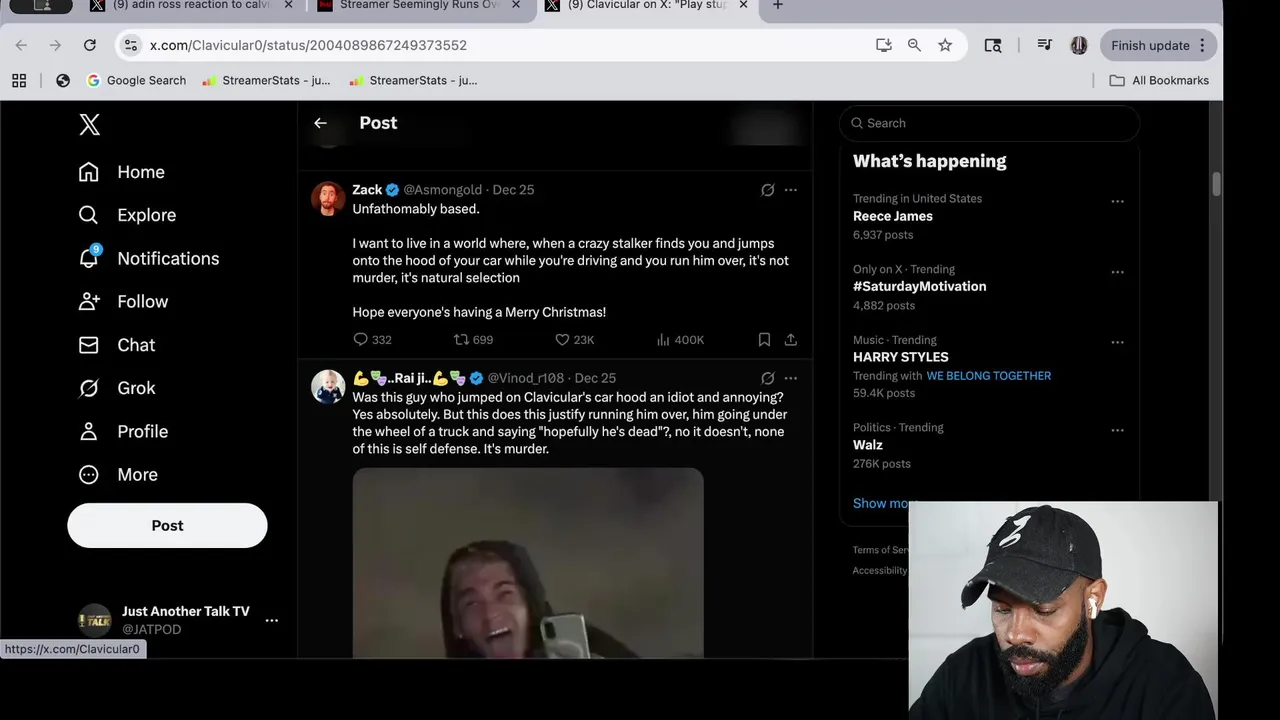Image resolution: width=1280 pixels, height=720 pixels.
Task: Open more options for HARRY STYLES trend
Action: [x=1117, y=343]
